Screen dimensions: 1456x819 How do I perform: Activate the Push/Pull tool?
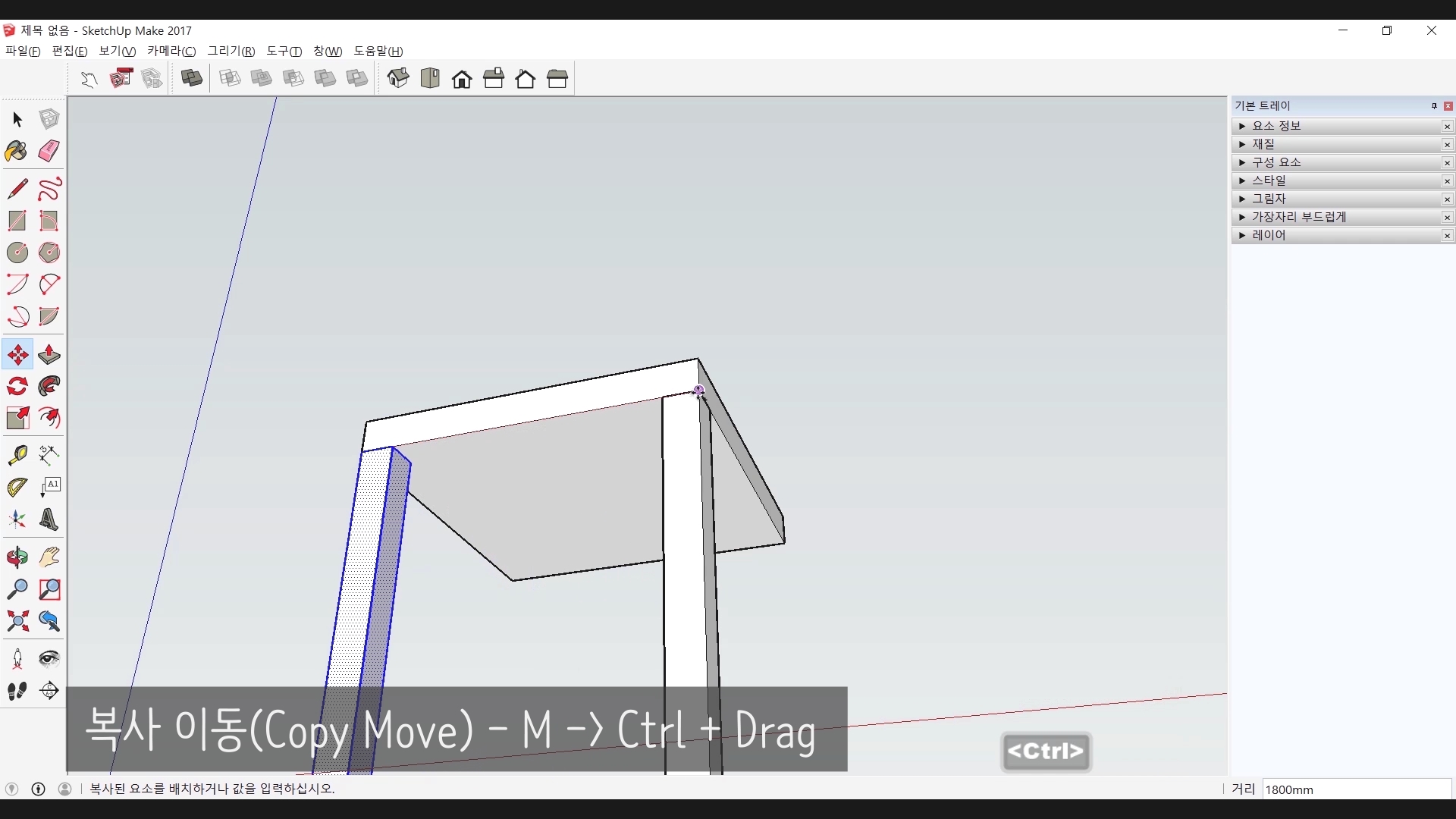click(49, 355)
